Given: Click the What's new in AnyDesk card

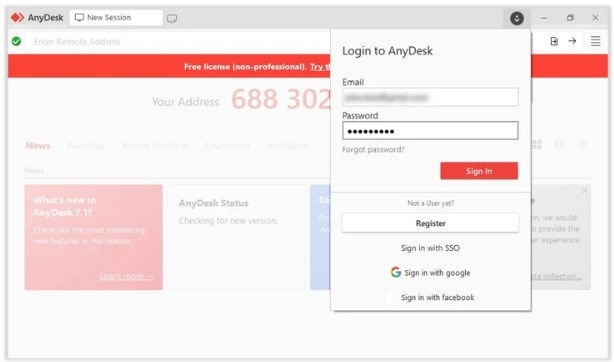Looking at the screenshot, I should (x=94, y=237).
